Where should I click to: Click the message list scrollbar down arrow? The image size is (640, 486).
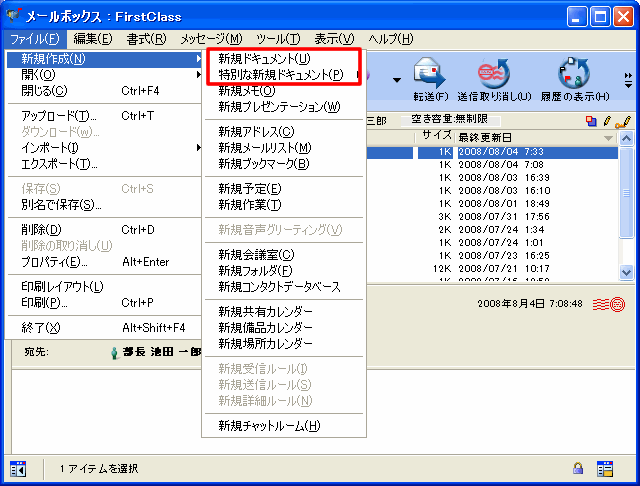click(626, 272)
